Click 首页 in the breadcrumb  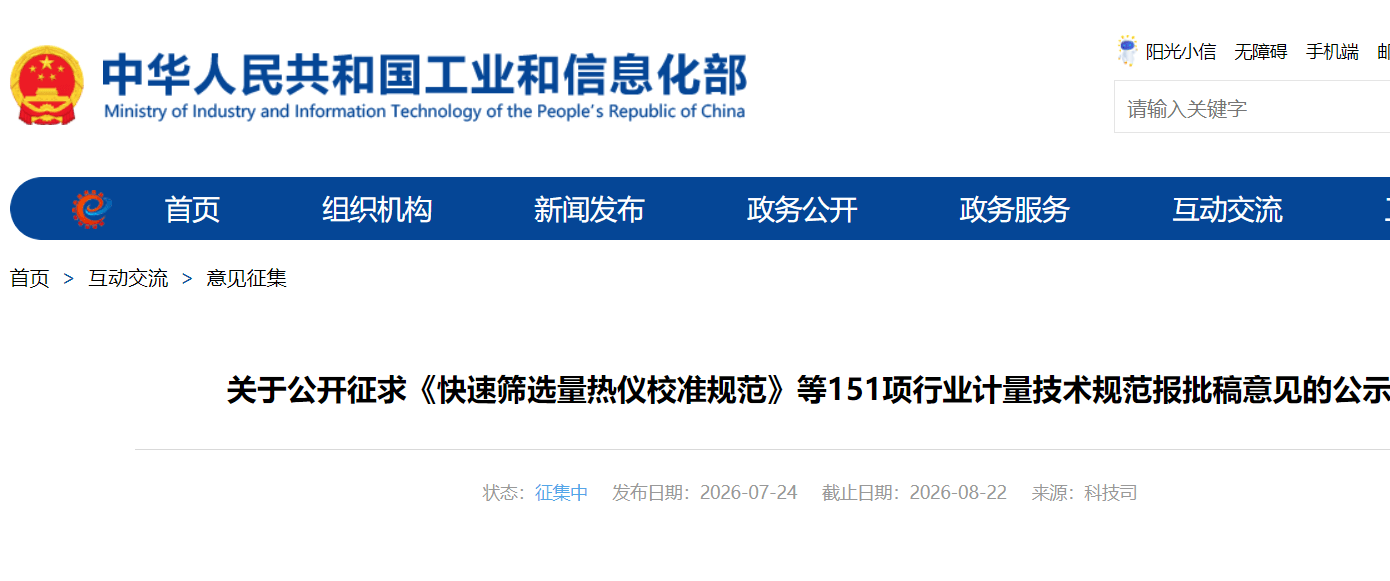[30, 278]
